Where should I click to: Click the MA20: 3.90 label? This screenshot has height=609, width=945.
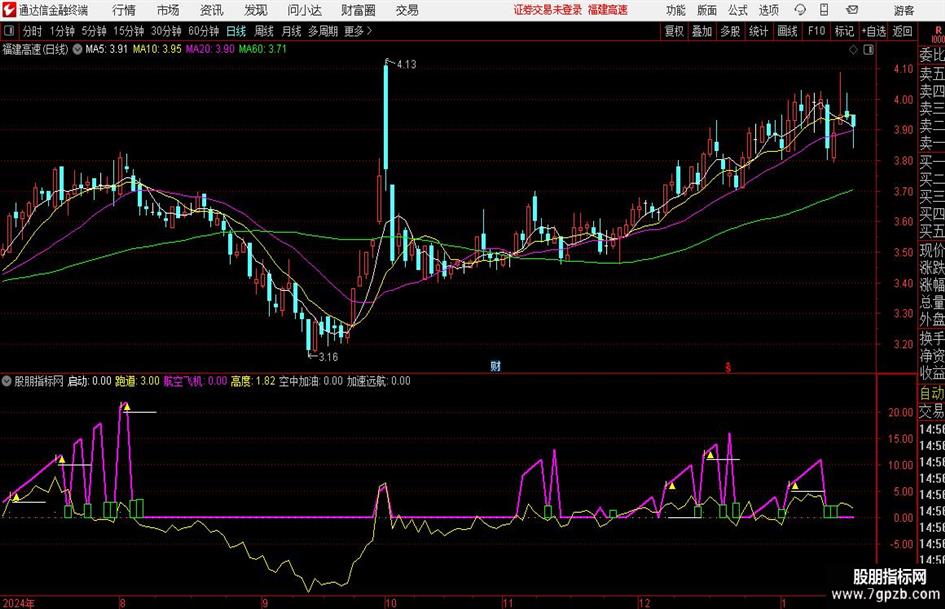pyautogui.click(x=210, y=49)
